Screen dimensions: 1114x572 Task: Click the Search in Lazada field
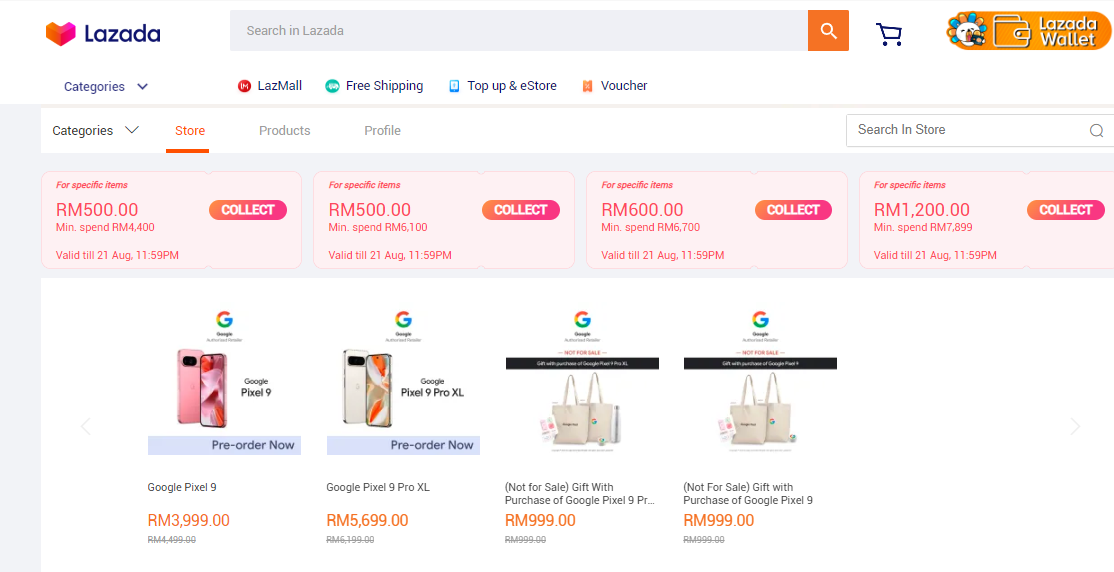pyautogui.click(x=518, y=31)
